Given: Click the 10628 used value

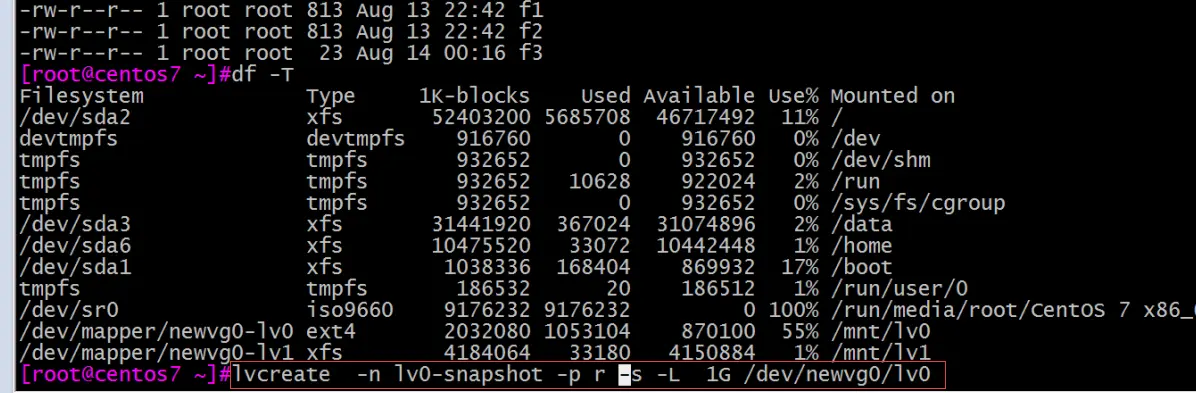Looking at the screenshot, I should 600,182.
